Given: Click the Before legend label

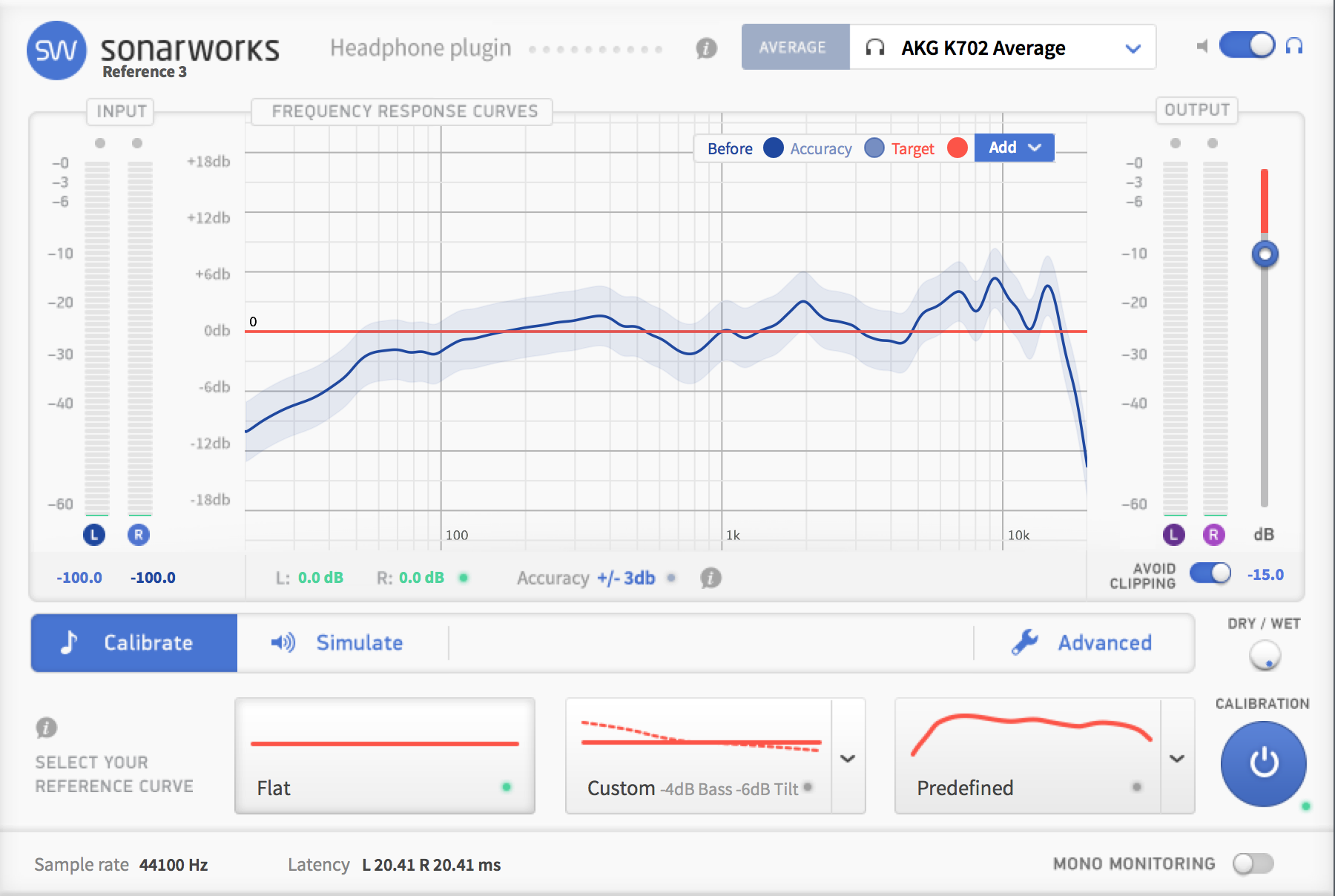Looking at the screenshot, I should 730,148.
